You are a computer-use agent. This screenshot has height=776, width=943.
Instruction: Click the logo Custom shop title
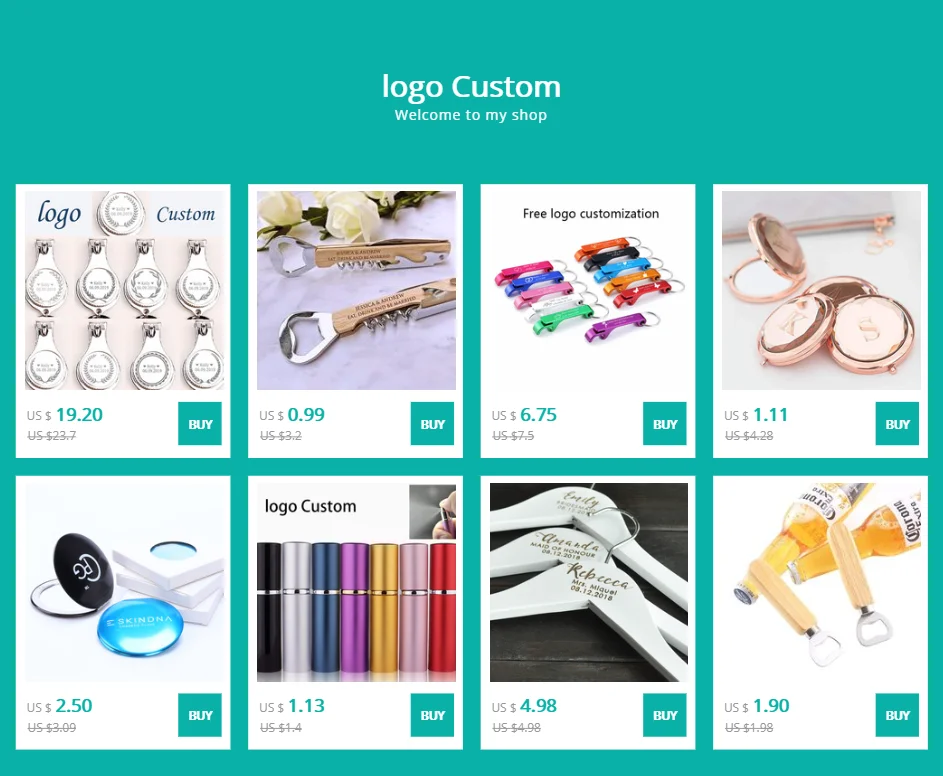tap(472, 87)
